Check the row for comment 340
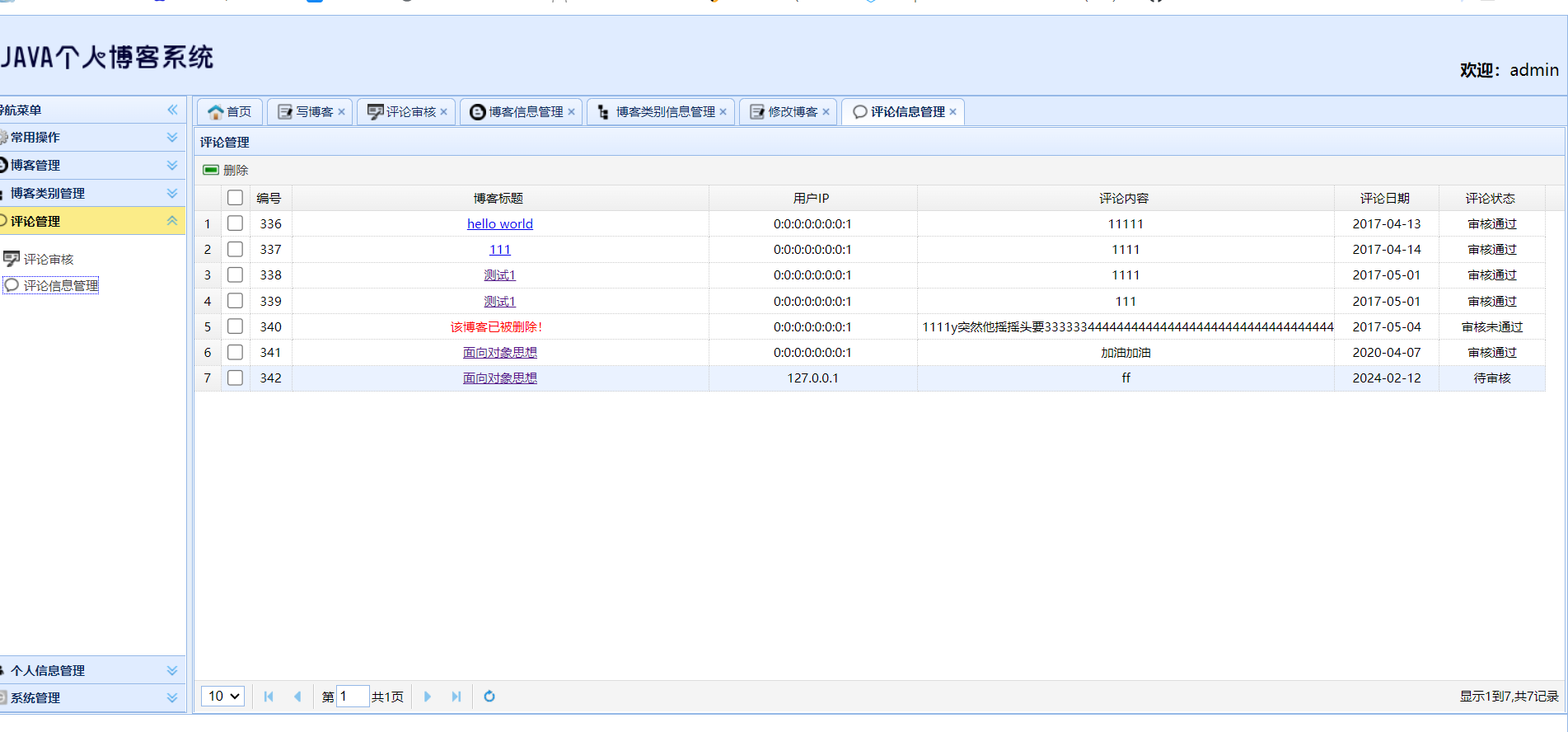 235,326
